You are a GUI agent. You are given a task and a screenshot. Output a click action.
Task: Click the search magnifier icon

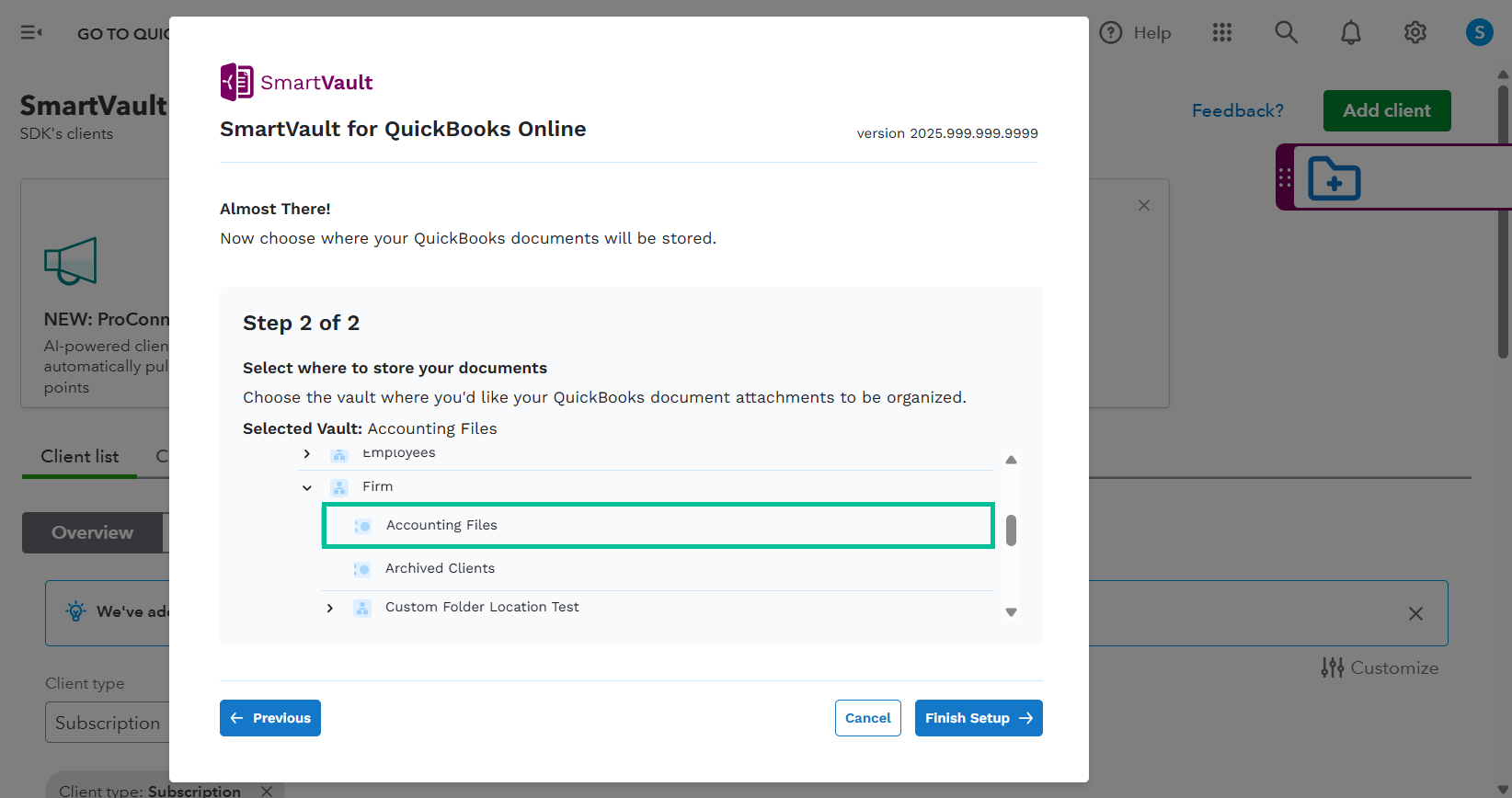click(1287, 33)
